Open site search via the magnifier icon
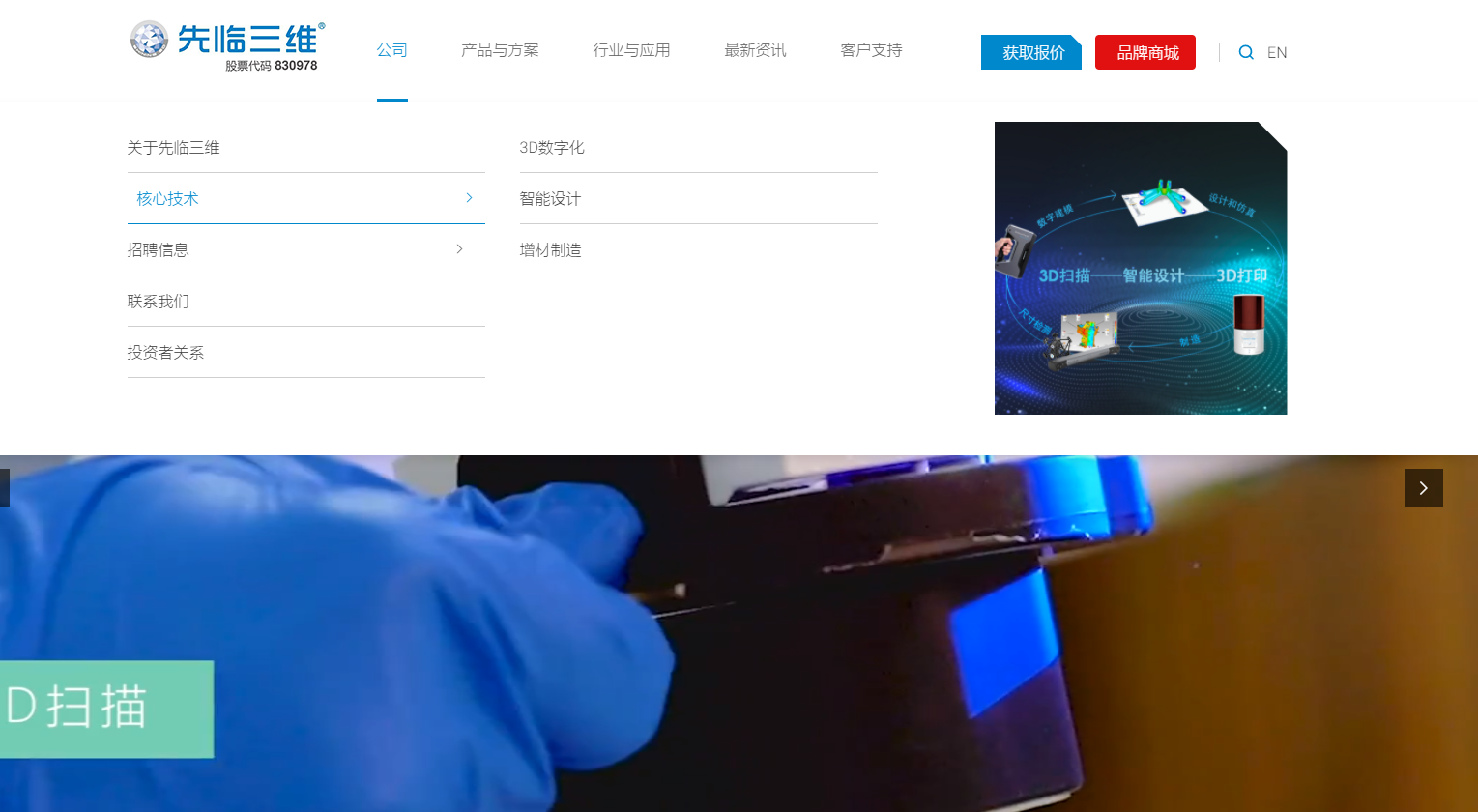 [1245, 52]
